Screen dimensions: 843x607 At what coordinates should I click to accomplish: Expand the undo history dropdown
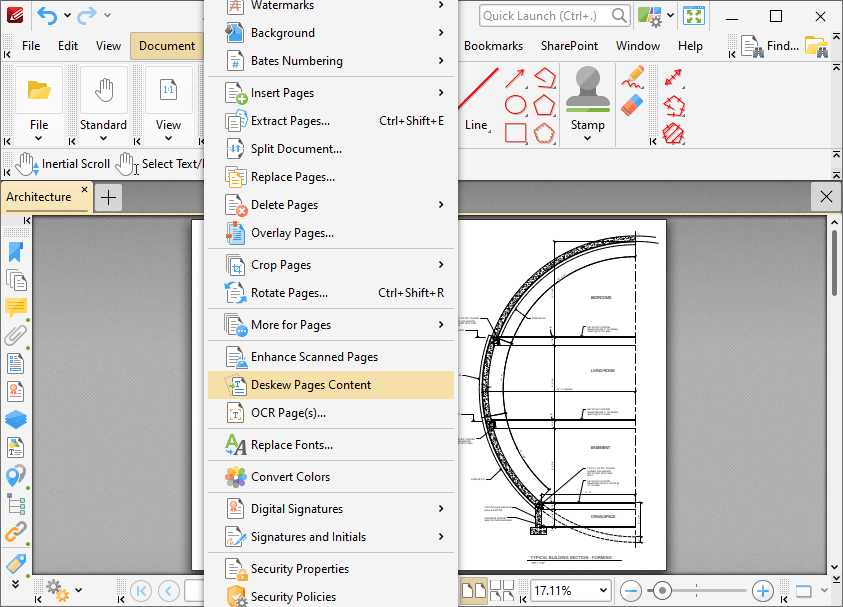pos(67,16)
